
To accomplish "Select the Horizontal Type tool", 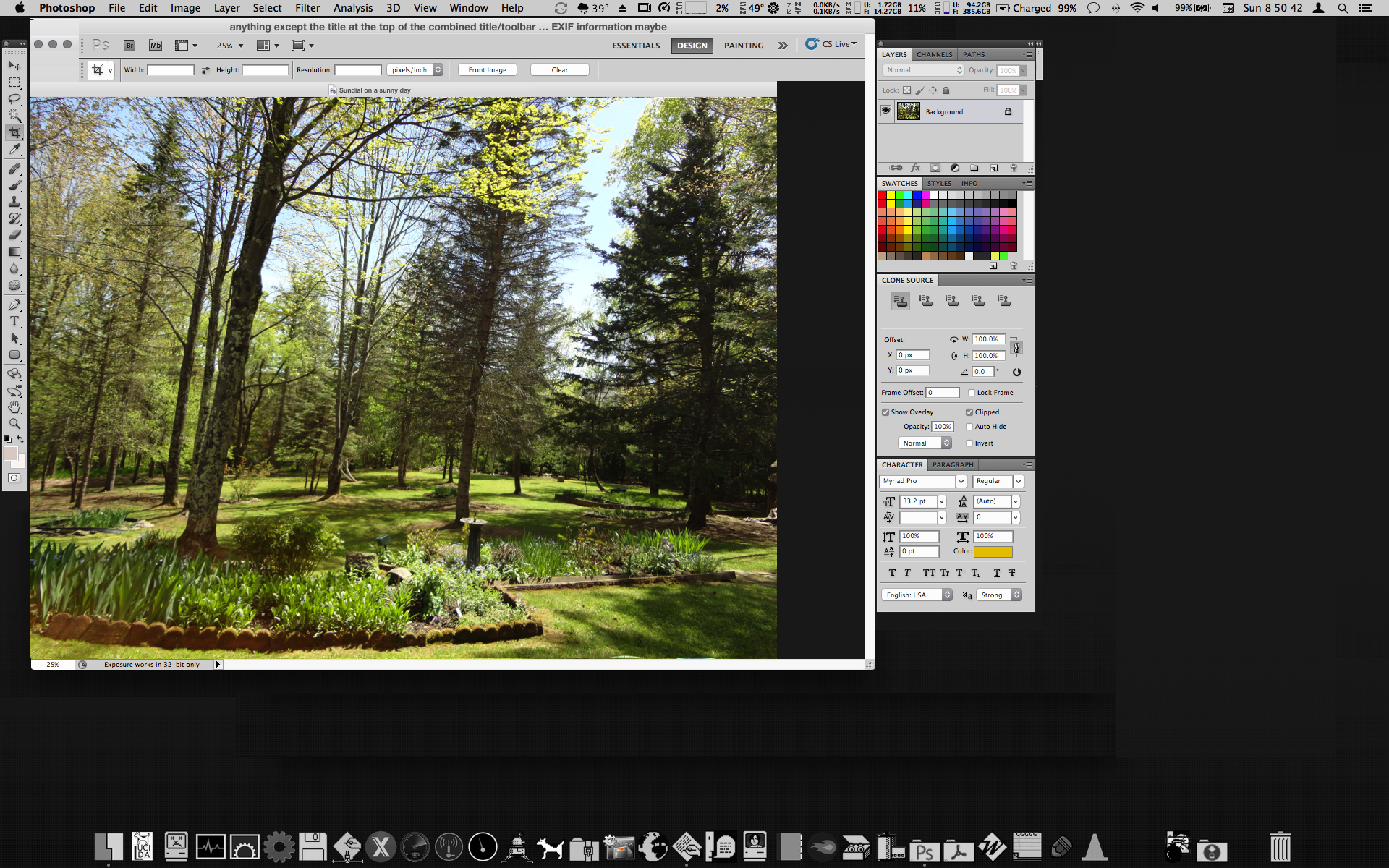I will [14, 321].
